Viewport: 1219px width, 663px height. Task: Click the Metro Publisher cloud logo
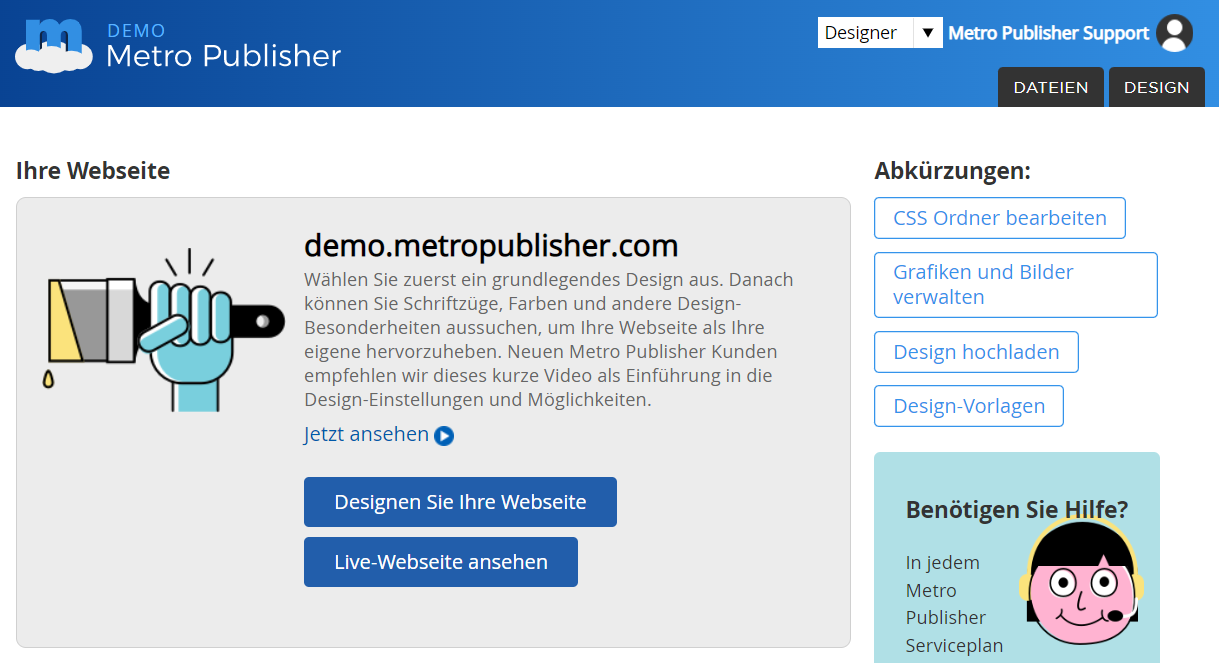(x=54, y=46)
